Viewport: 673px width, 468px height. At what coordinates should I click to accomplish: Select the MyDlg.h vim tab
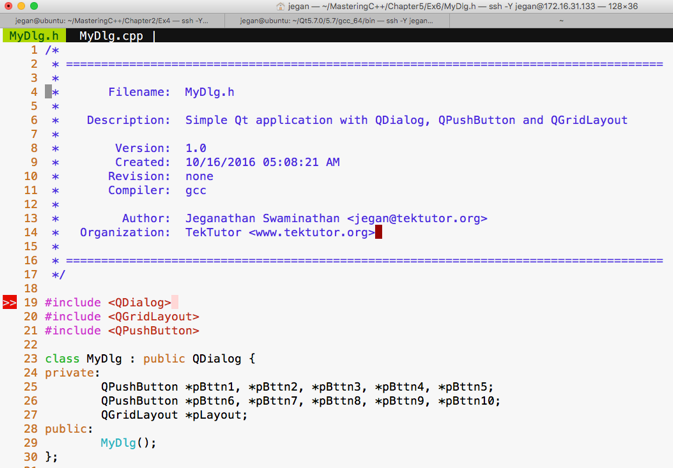(x=32, y=36)
